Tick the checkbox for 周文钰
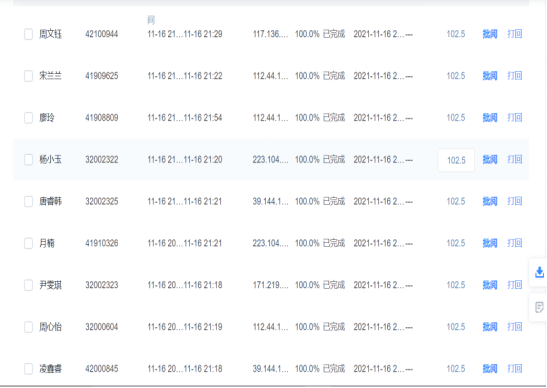 (x=28, y=34)
